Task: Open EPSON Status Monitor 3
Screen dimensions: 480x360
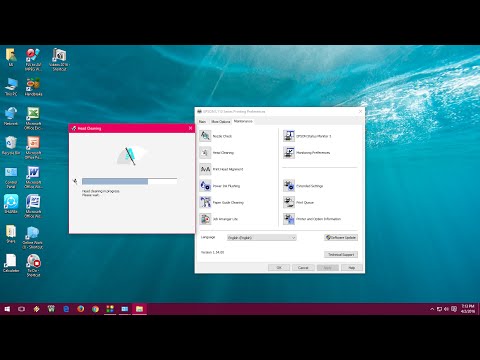Action: click(x=289, y=136)
